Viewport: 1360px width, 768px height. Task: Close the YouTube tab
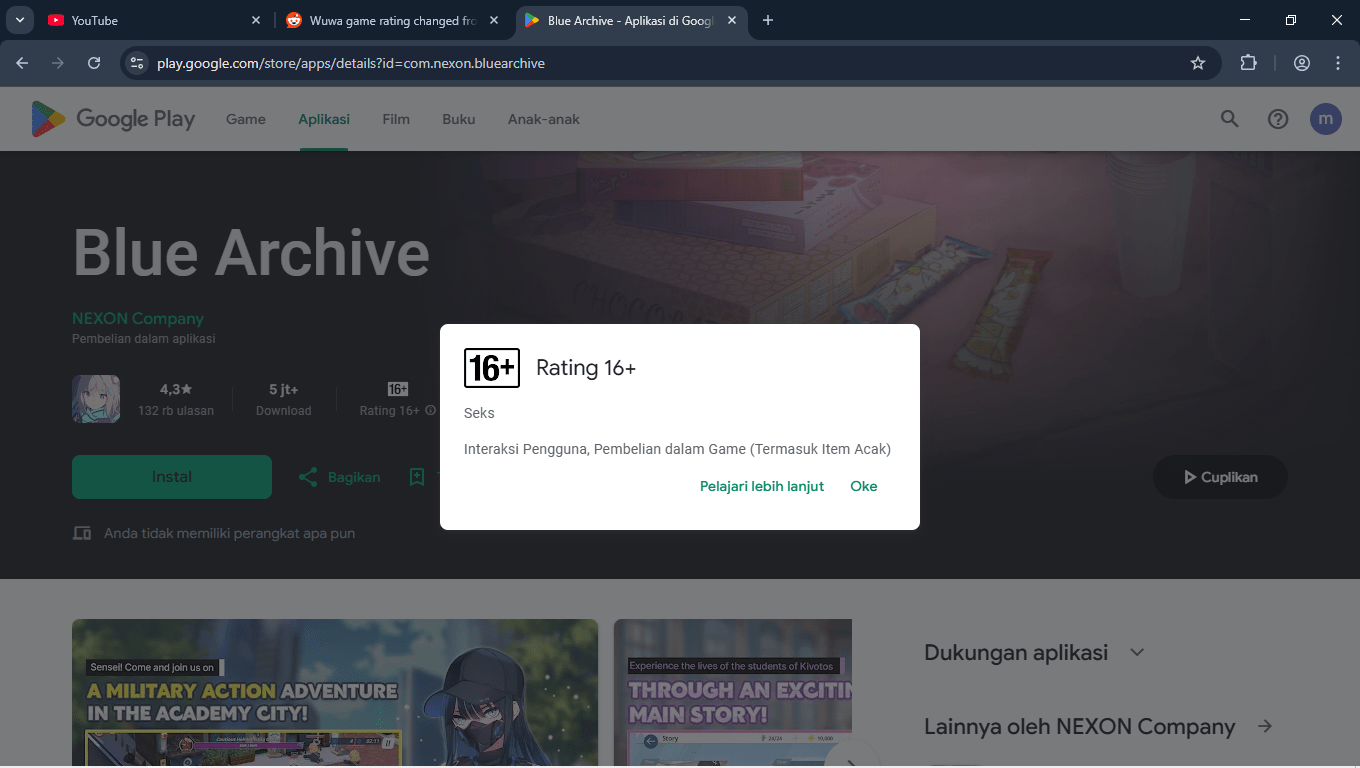[x=256, y=20]
